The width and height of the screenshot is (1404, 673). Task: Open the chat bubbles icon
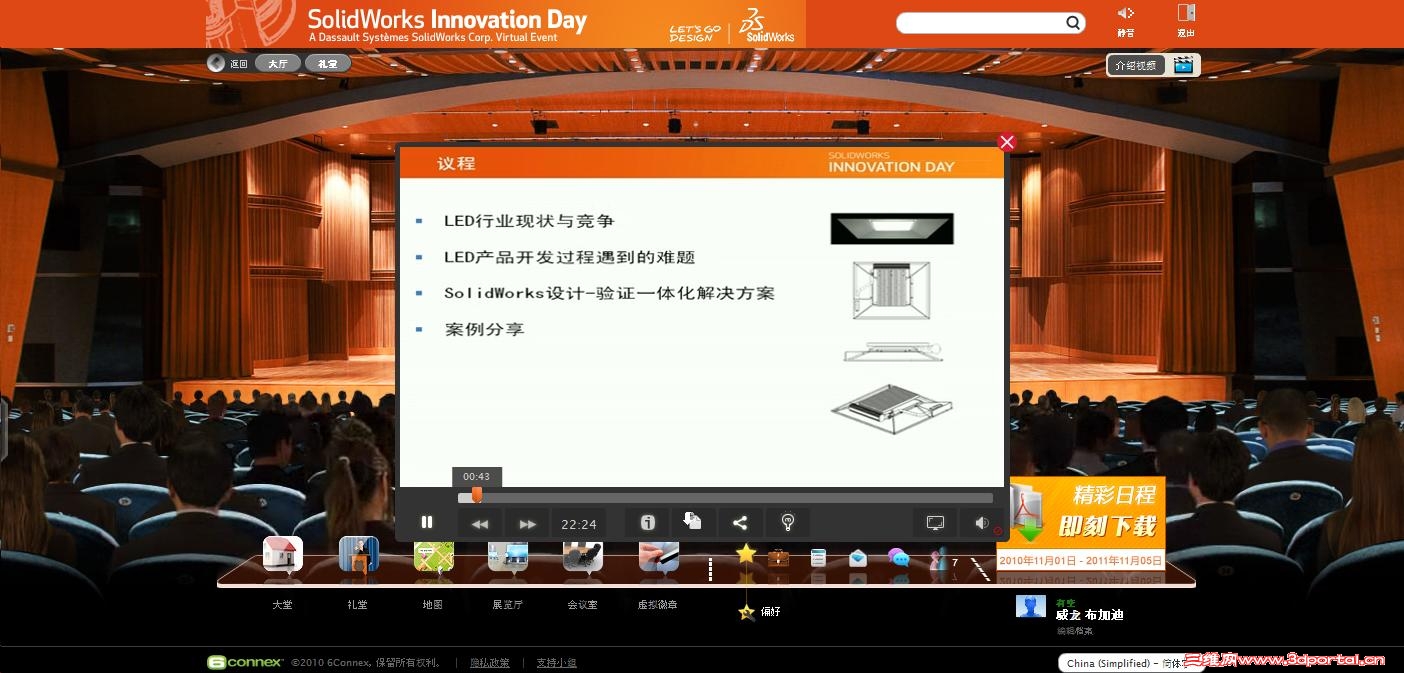[898, 557]
